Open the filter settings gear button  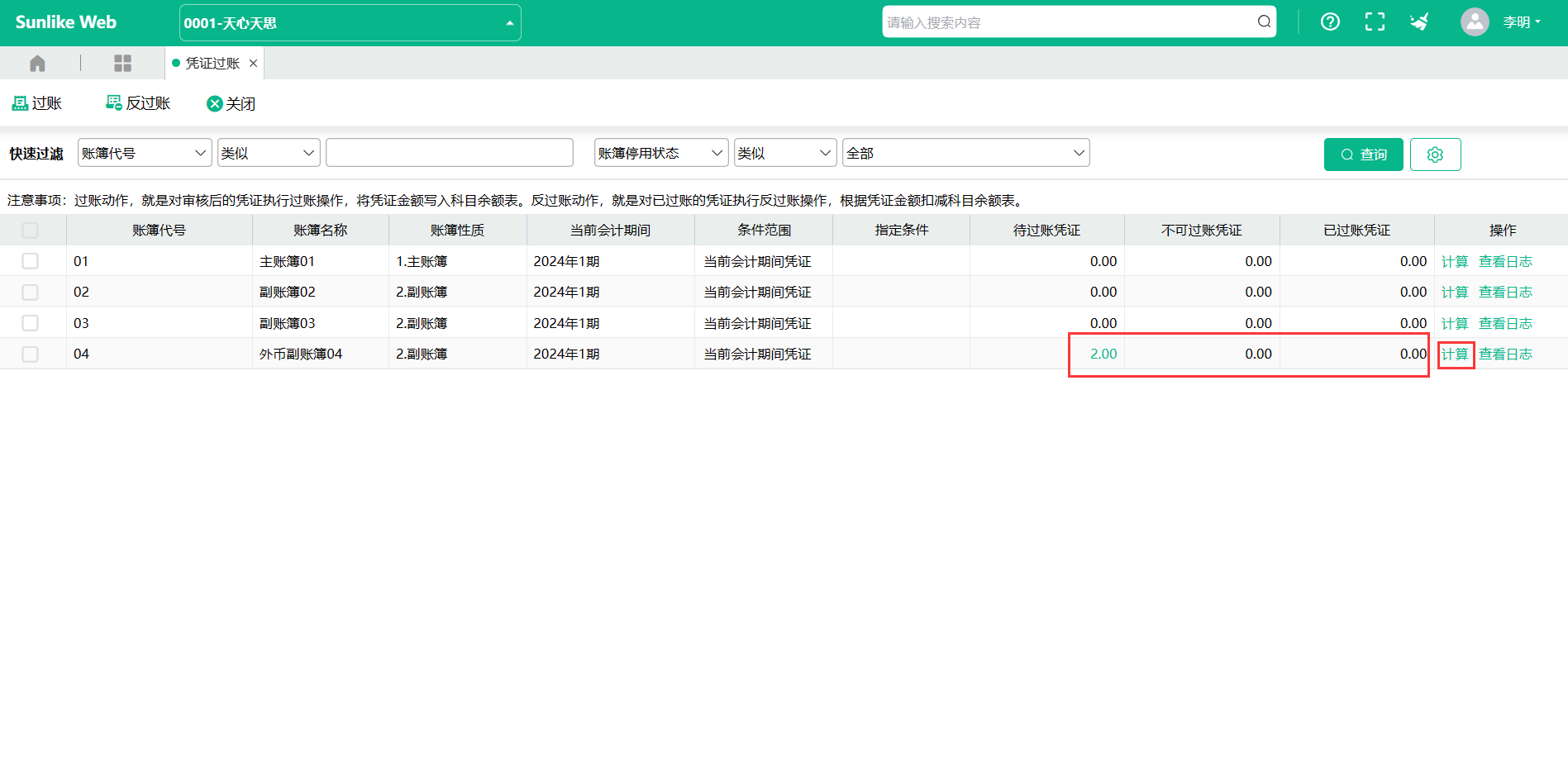tap(1435, 155)
